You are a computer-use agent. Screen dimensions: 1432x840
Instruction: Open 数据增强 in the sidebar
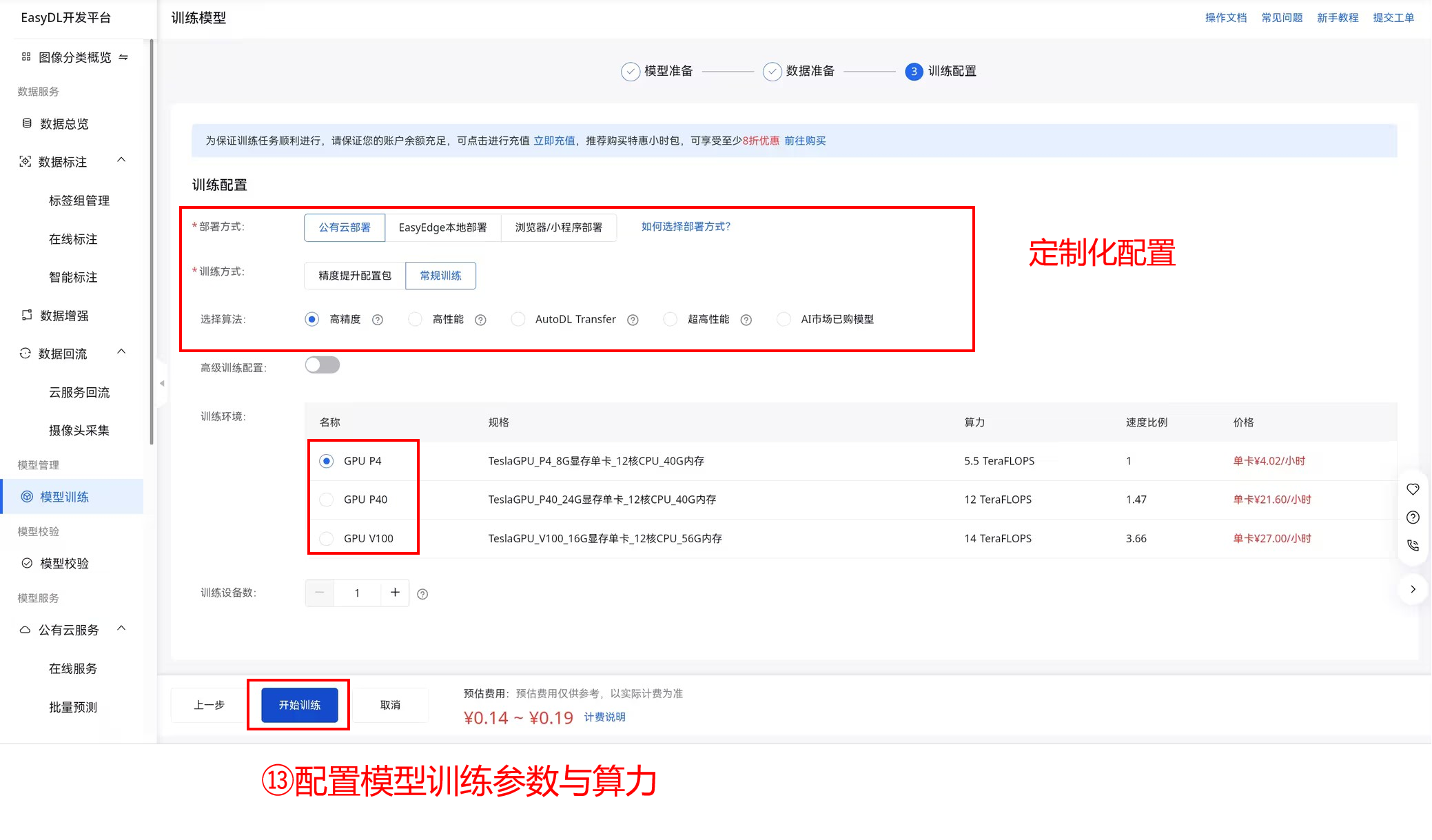63,316
